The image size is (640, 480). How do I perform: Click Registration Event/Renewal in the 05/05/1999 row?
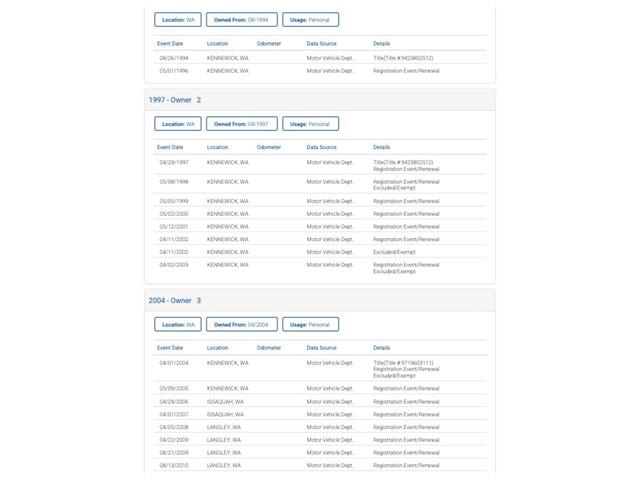406,201
